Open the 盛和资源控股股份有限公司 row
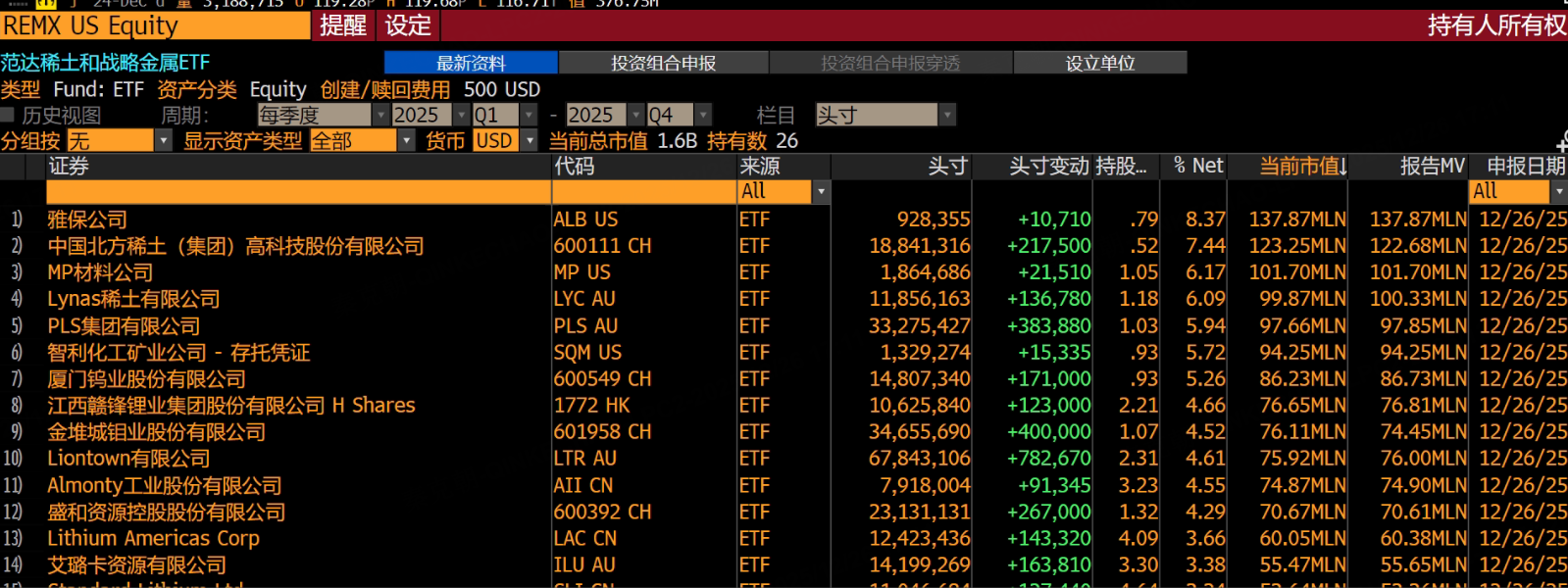The image size is (1568, 588). point(166,512)
